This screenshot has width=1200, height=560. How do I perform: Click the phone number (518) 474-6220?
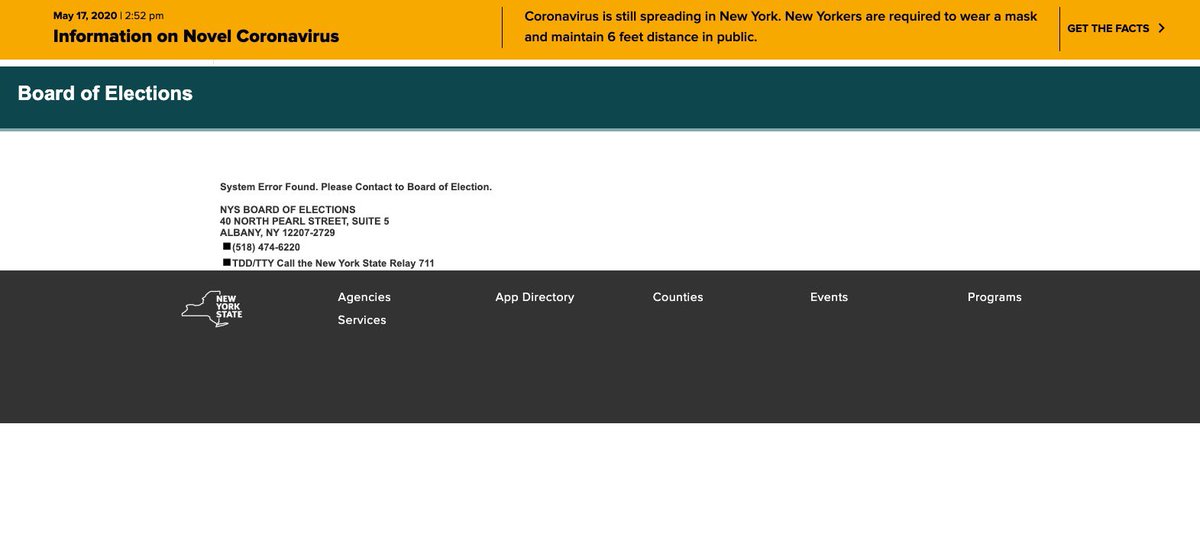pos(266,247)
